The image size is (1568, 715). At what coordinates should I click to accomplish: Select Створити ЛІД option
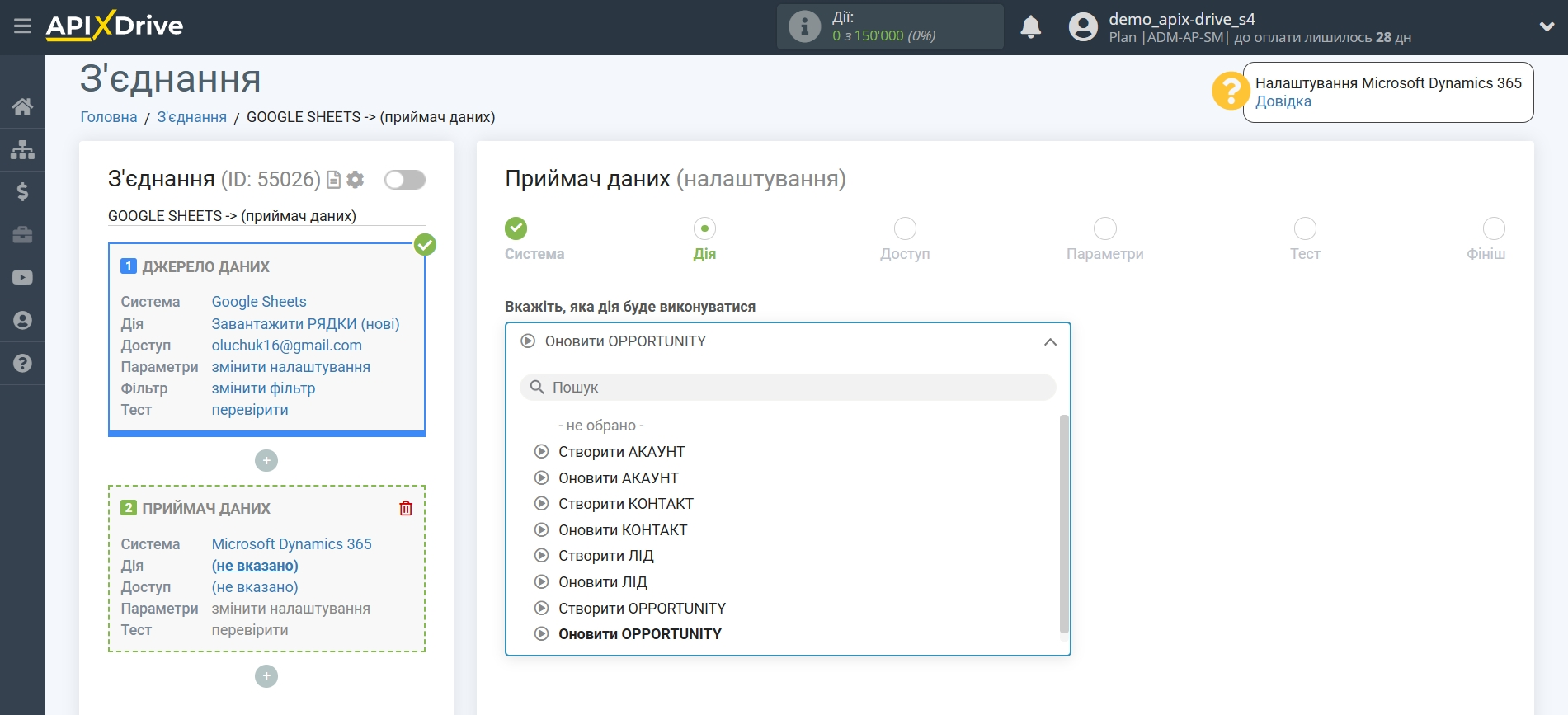pos(606,556)
